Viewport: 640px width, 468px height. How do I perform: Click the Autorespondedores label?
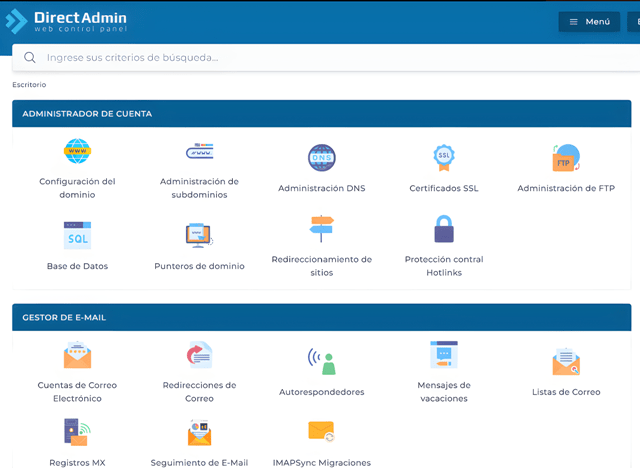click(322, 392)
